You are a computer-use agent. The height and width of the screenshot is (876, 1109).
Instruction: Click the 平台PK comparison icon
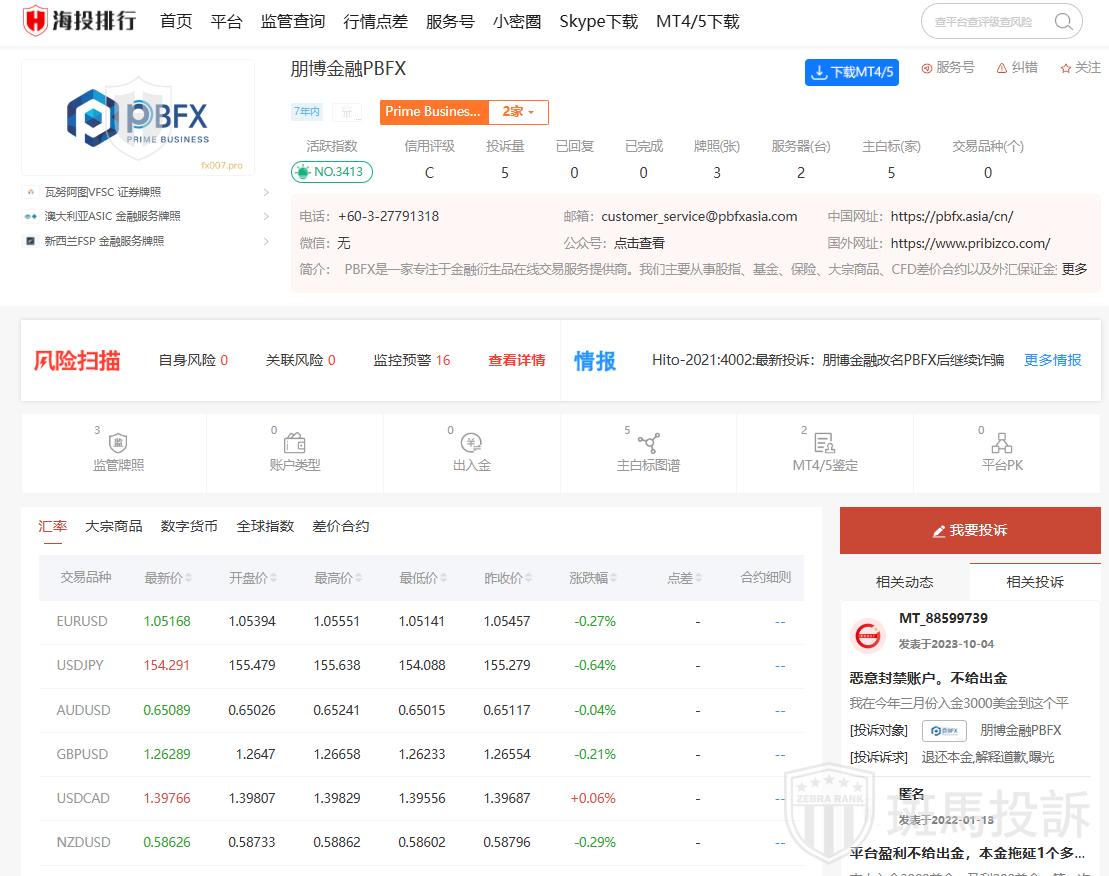click(1001, 443)
